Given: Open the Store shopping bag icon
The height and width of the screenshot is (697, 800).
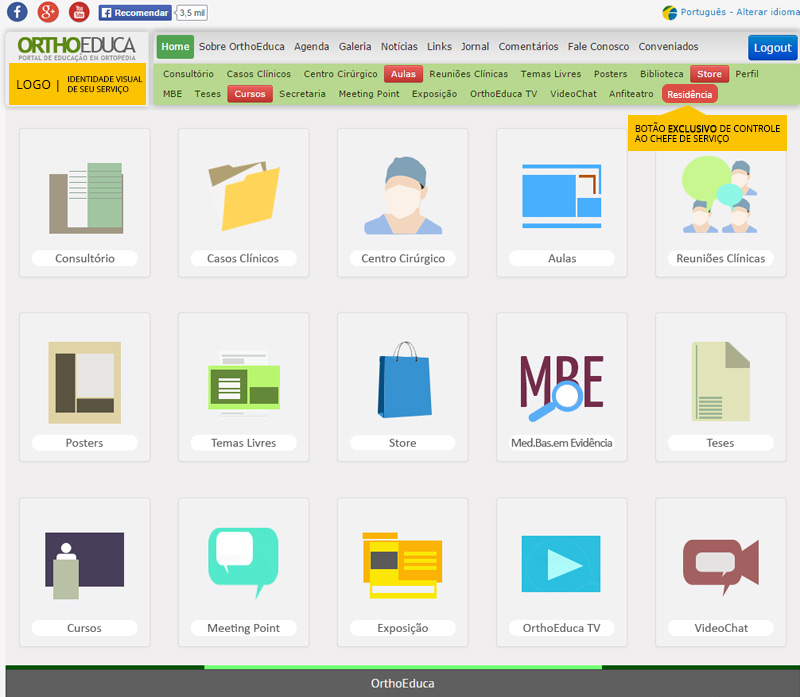Looking at the screenshot, I should [404, 380].
